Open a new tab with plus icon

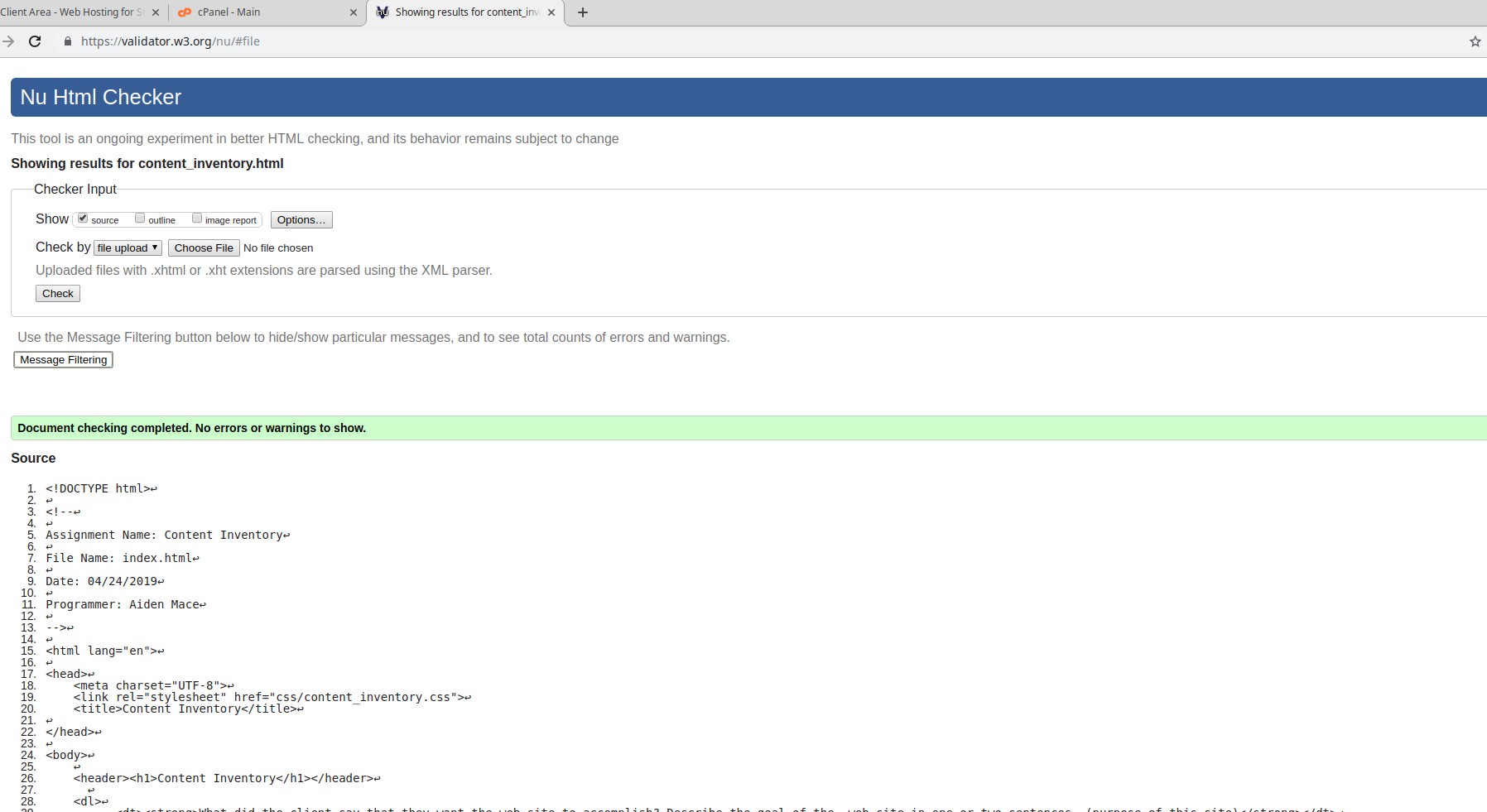click(x=583, y=12)
